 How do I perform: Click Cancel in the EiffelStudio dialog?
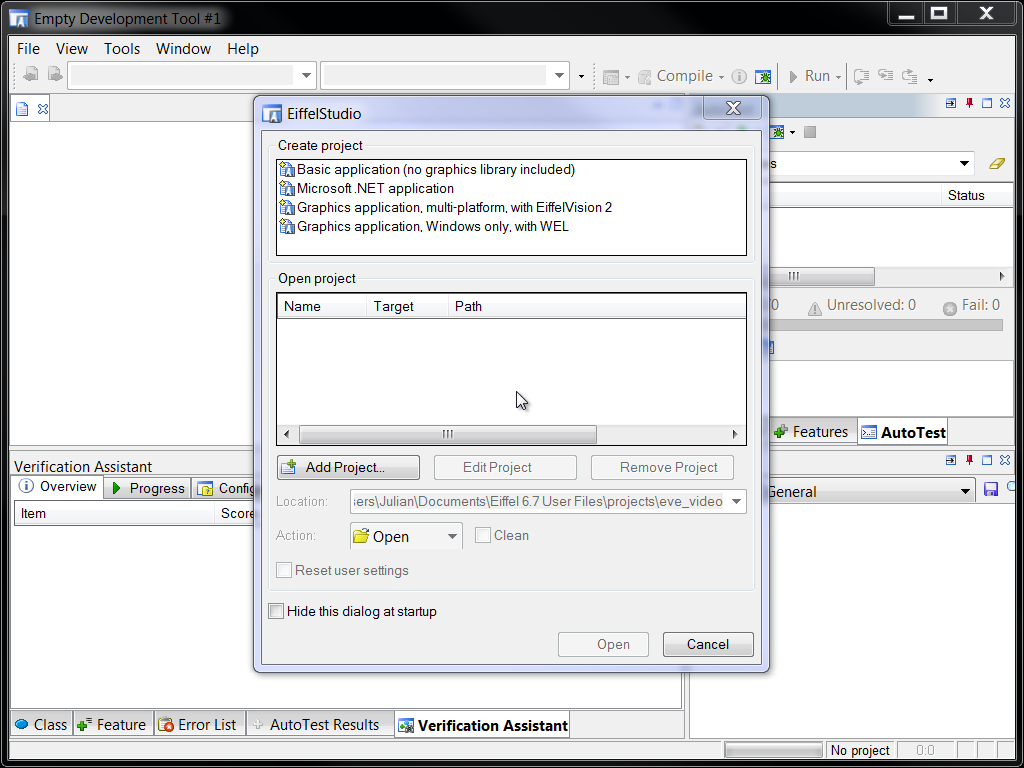[708, 645]
